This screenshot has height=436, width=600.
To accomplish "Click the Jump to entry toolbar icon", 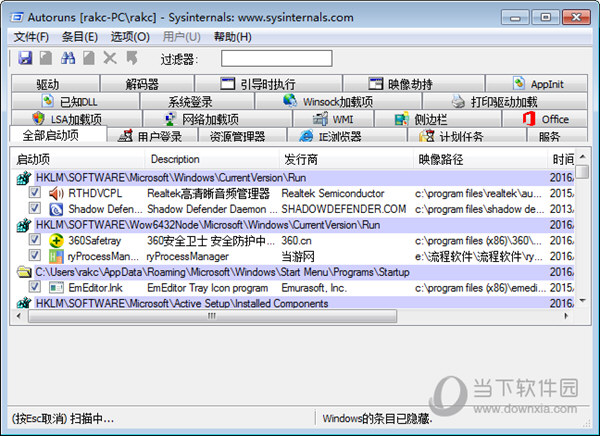I will (x=132, y=58).
